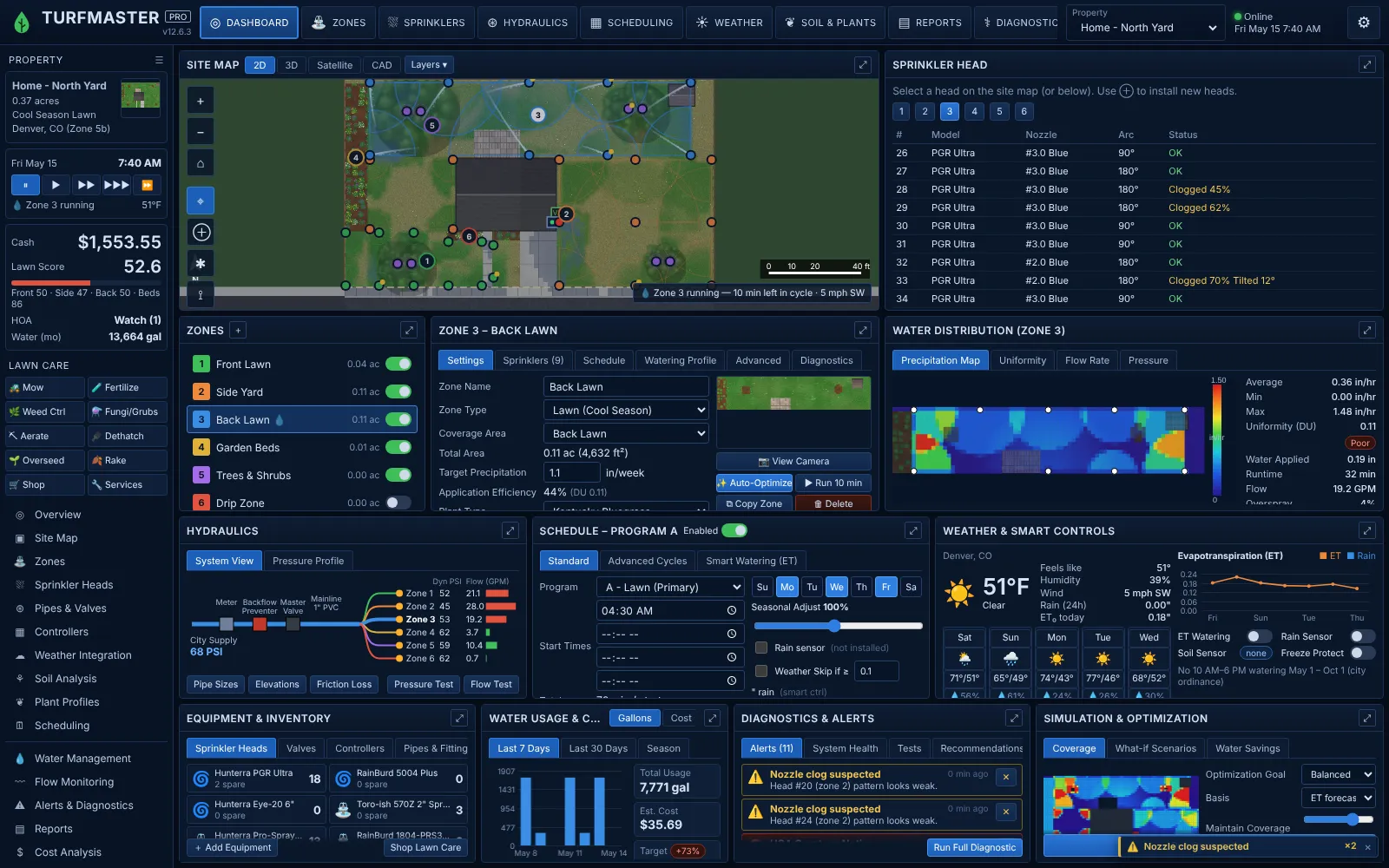This screenshot has height=868, width=1389.
Task: Open the Uniformity tab
Action: coord(1023,360)
